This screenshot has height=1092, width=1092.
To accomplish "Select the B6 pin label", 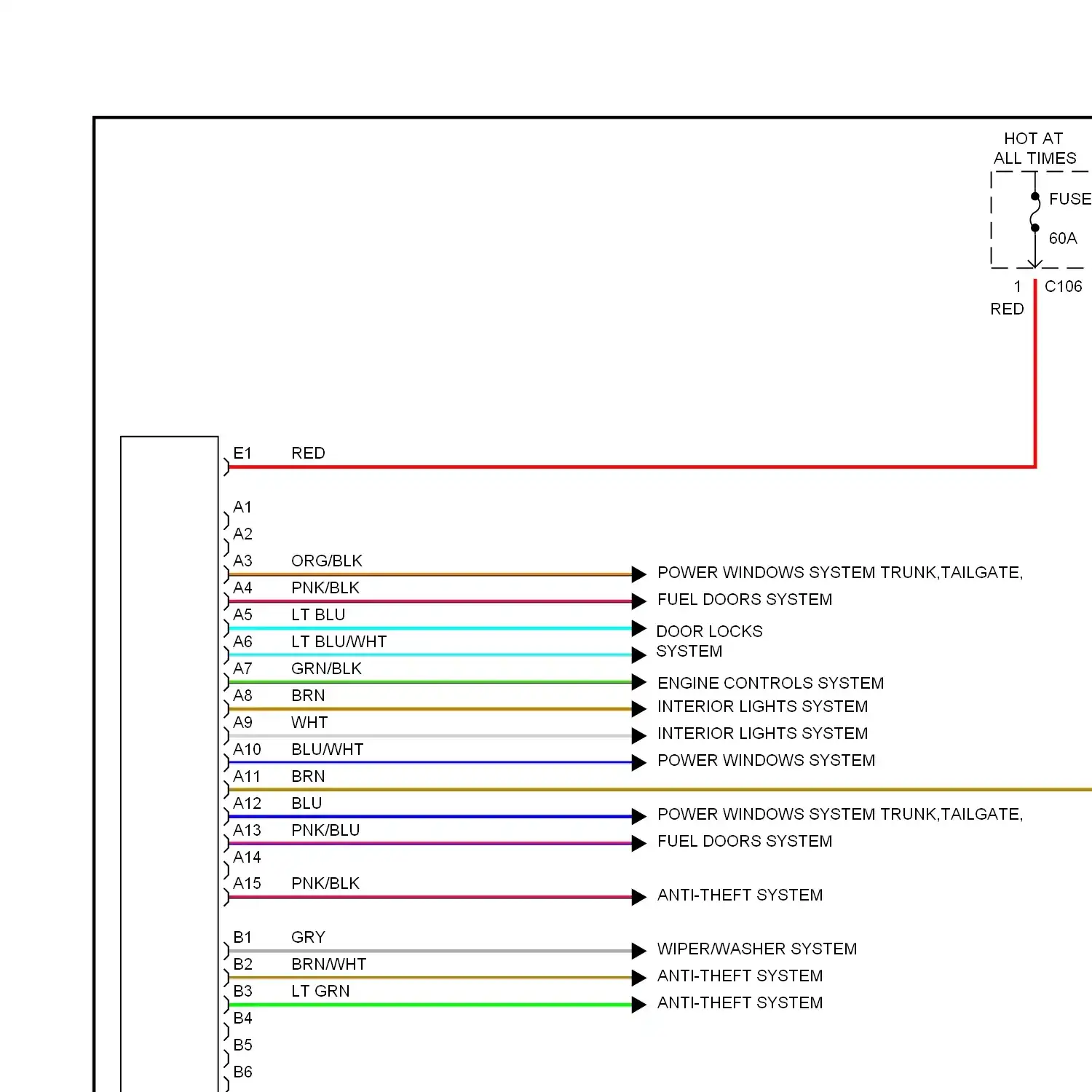I will (242, 1072).
